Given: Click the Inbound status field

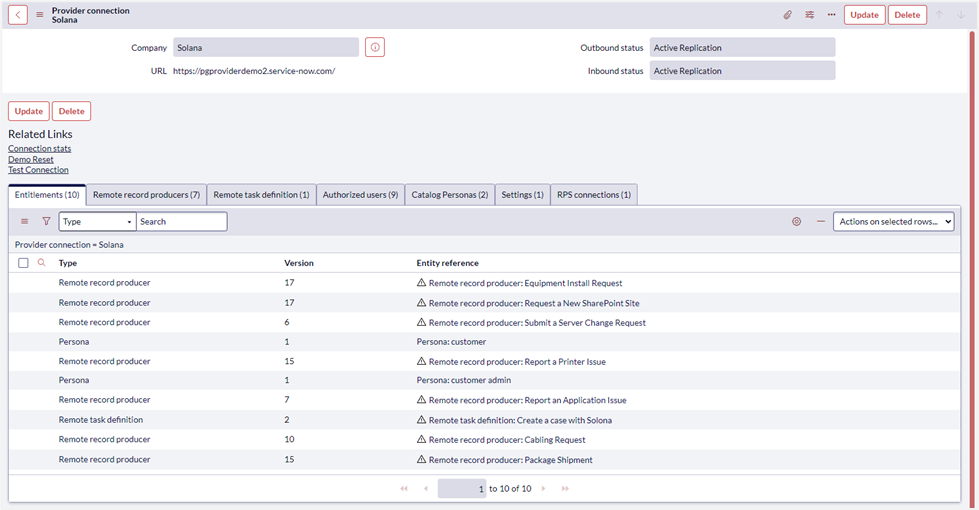Looking at the screenshot, I should [742, 71].
